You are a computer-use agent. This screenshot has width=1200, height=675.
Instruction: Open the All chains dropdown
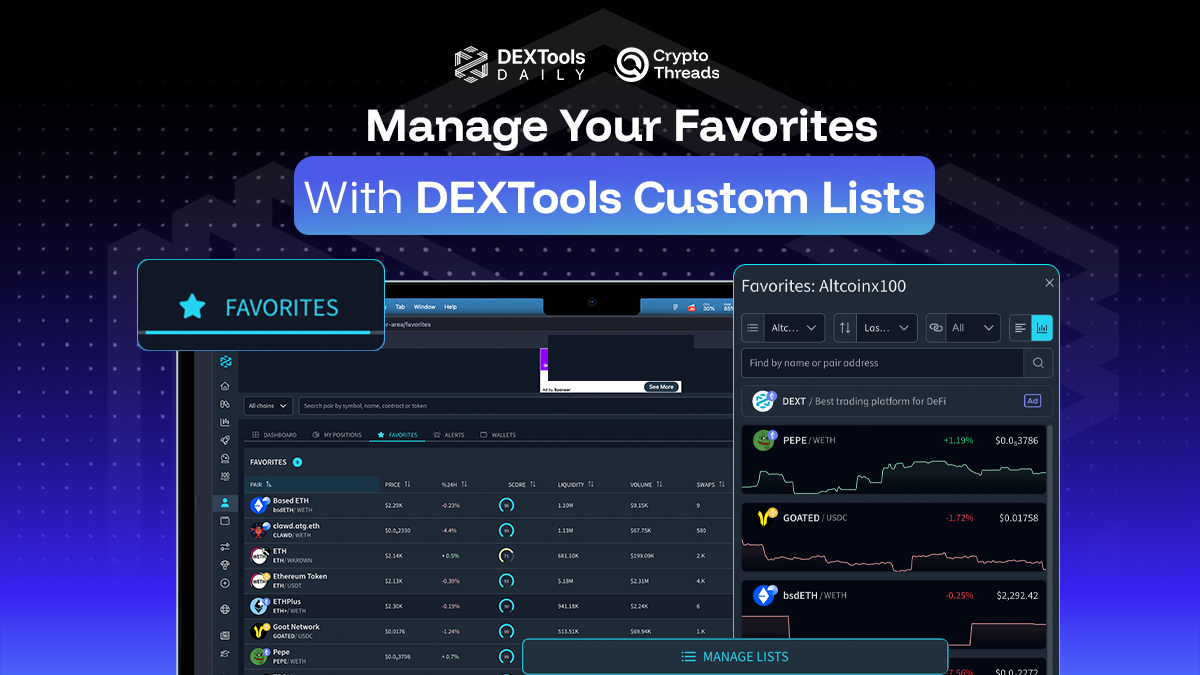268,406
